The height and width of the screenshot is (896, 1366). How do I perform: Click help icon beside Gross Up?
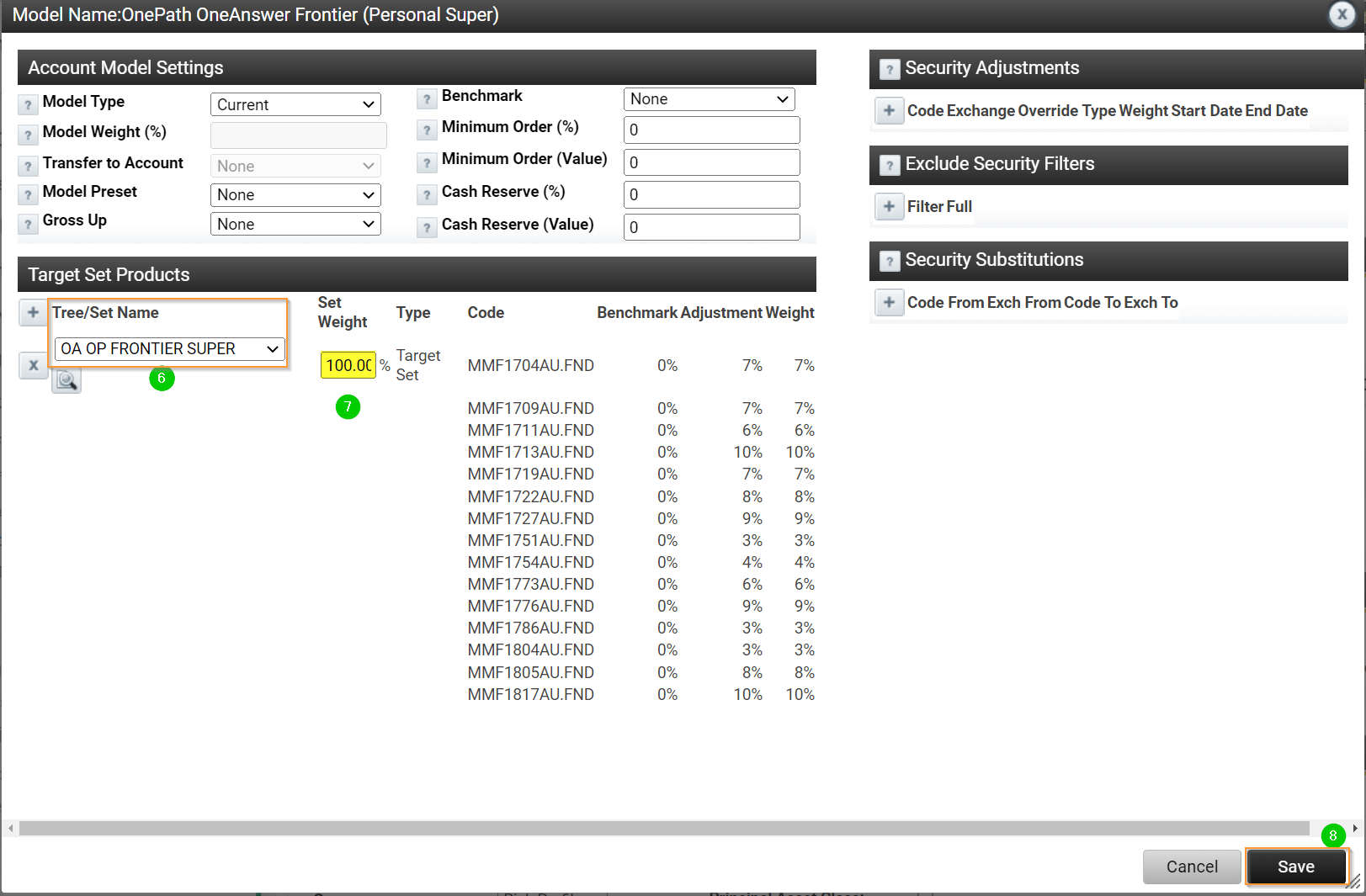[28, 223]
